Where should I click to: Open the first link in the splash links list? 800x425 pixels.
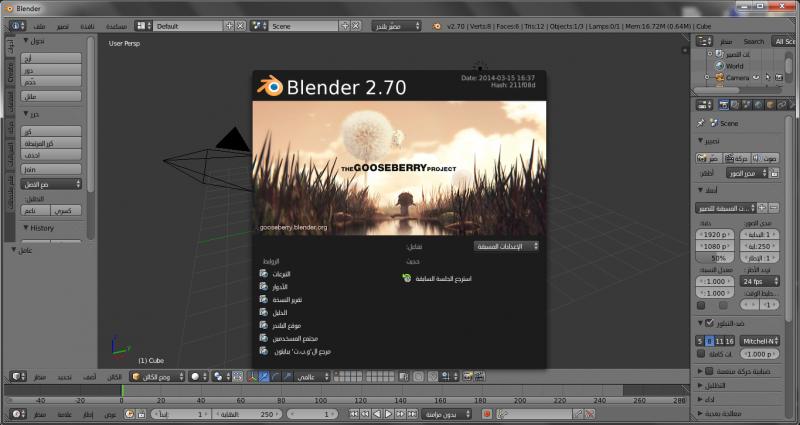click(x=281, y=274)
